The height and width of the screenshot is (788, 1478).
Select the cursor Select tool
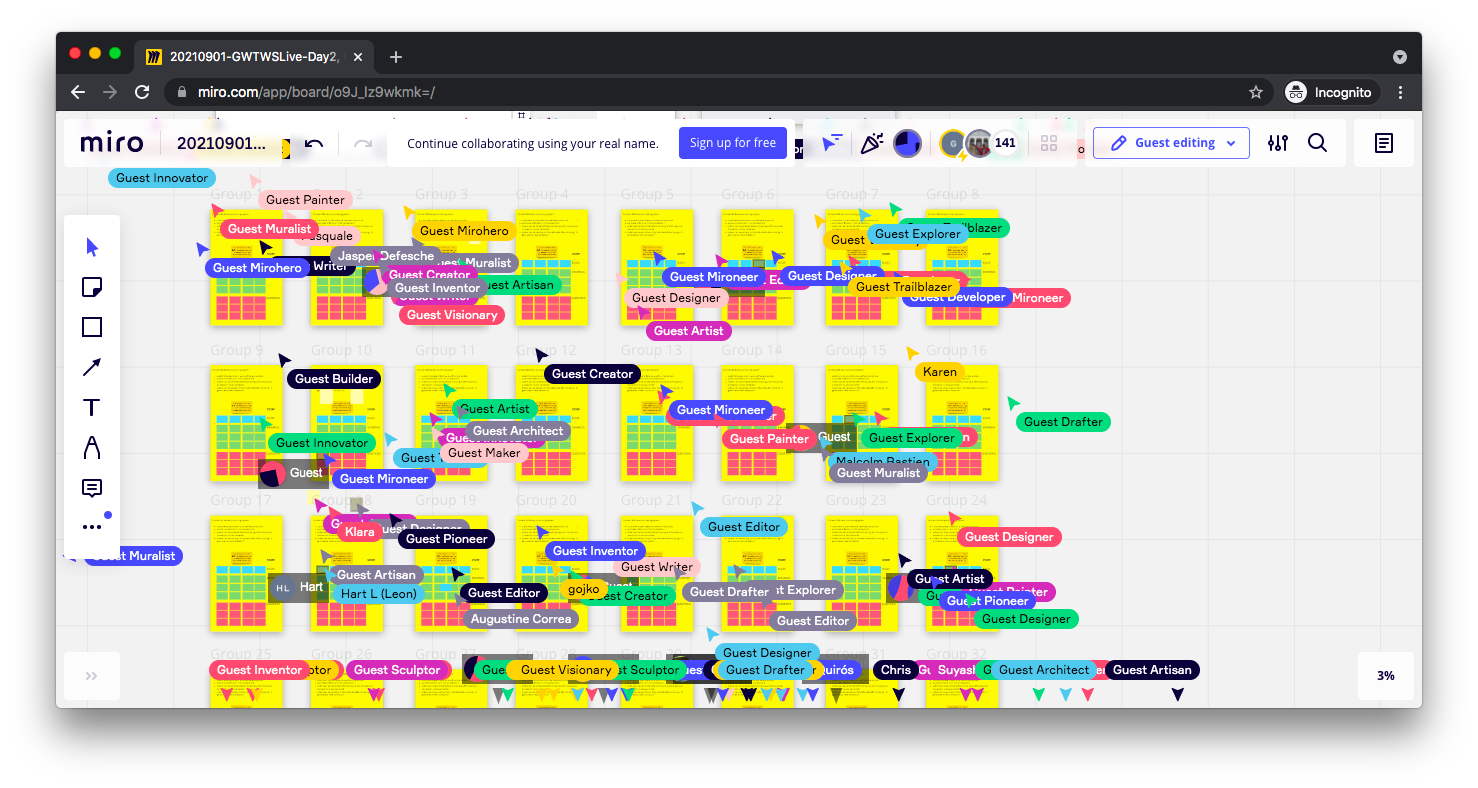coord(92,248)
